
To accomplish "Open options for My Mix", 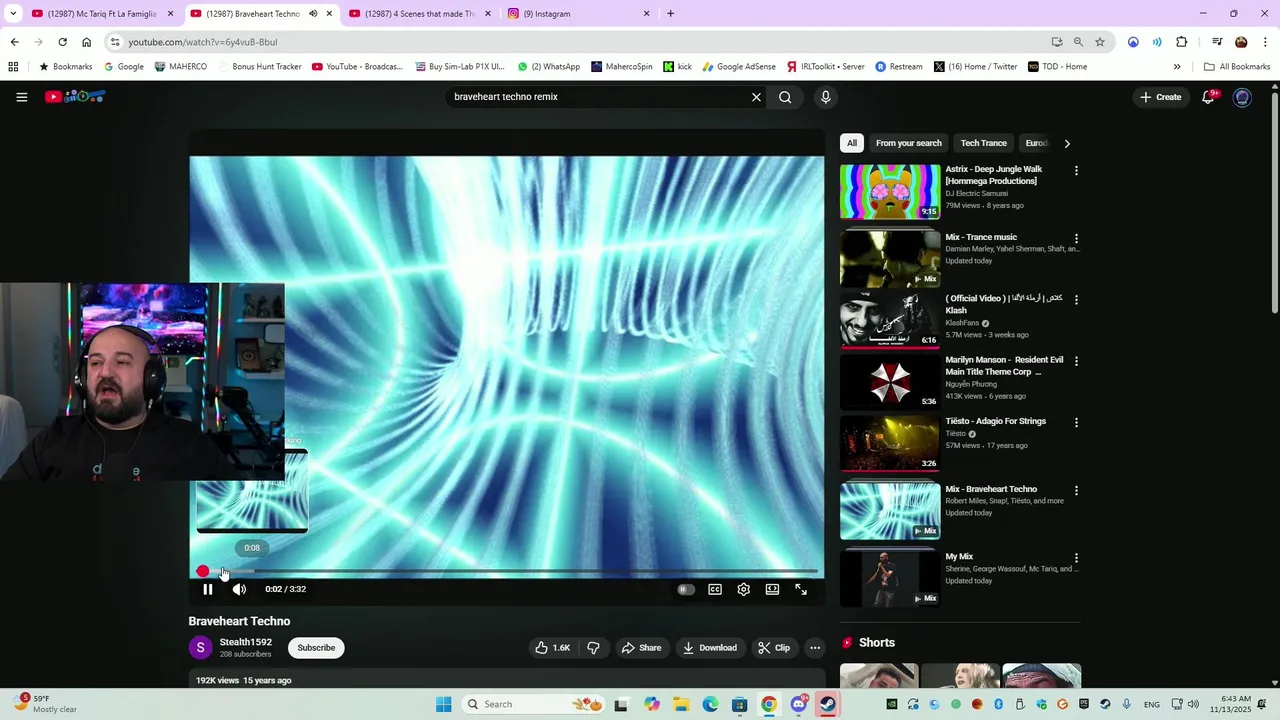I will [1076, 558].
